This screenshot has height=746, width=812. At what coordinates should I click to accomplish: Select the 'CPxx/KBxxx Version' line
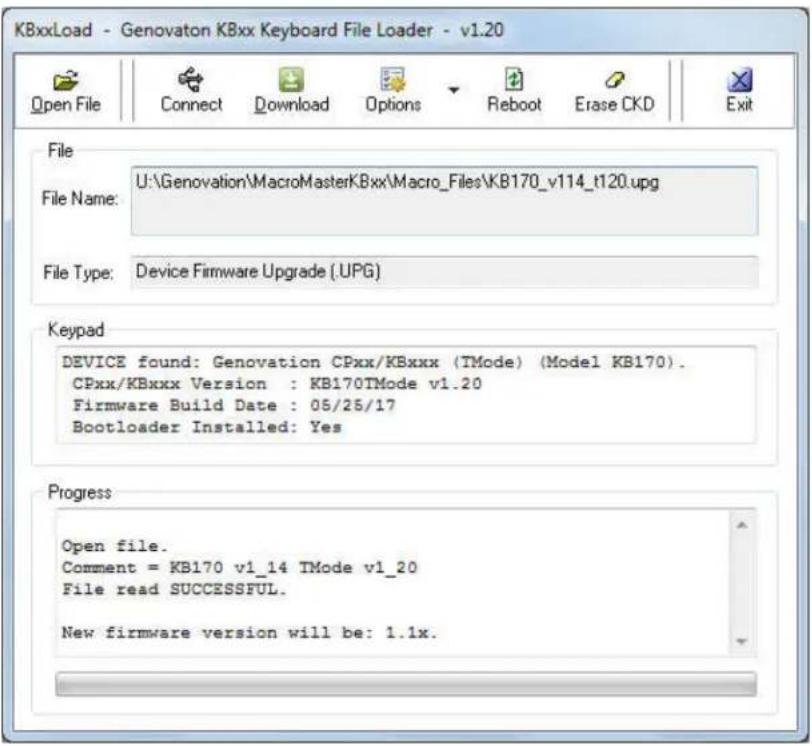coord(277,384)
